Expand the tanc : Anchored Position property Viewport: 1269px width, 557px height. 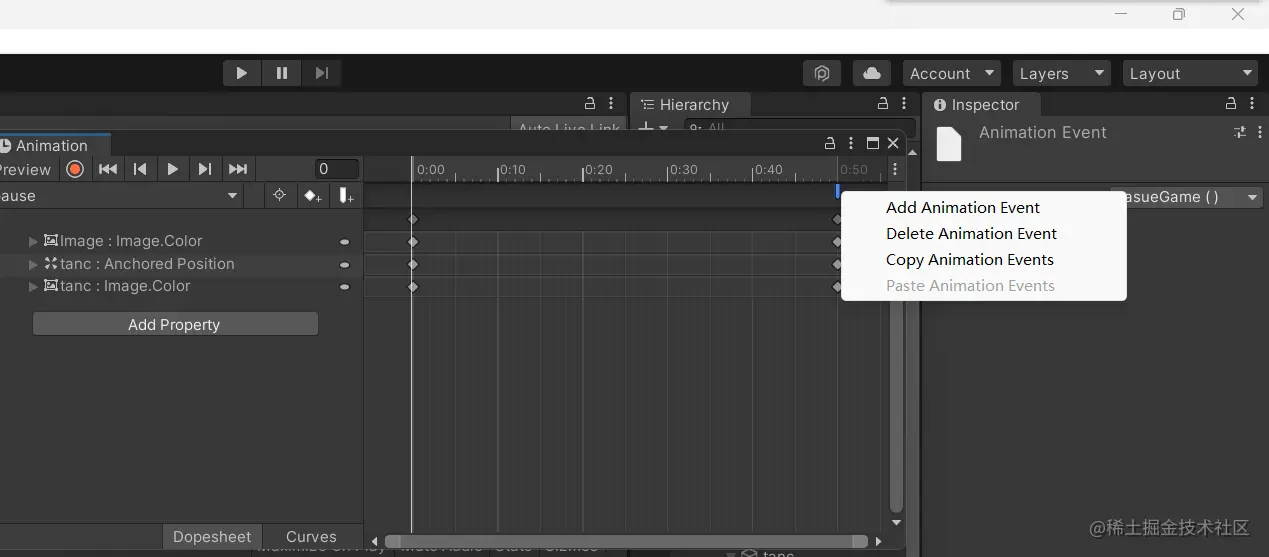click(x=33, y=264)
